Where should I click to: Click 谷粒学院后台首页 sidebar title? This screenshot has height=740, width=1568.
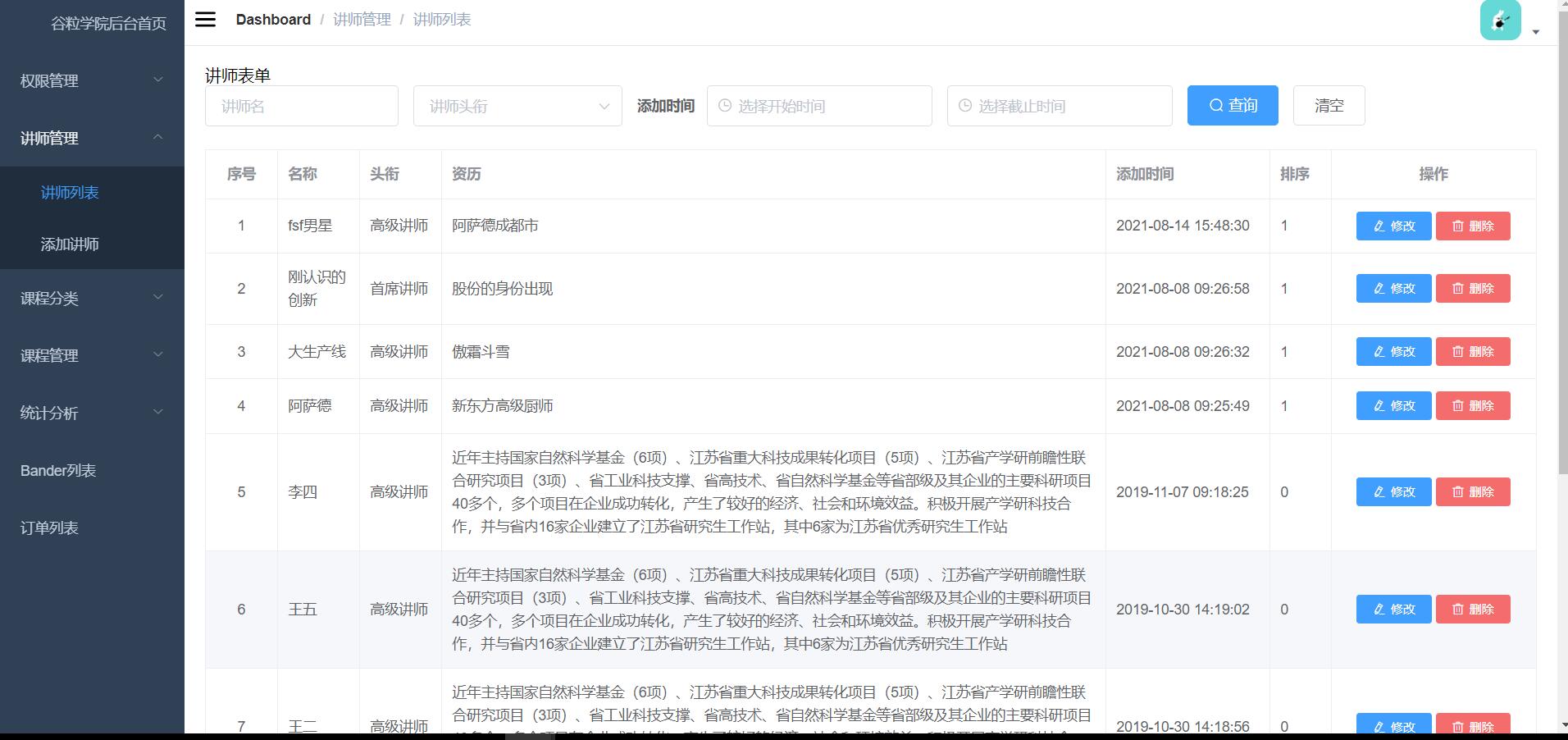[108, 23]
